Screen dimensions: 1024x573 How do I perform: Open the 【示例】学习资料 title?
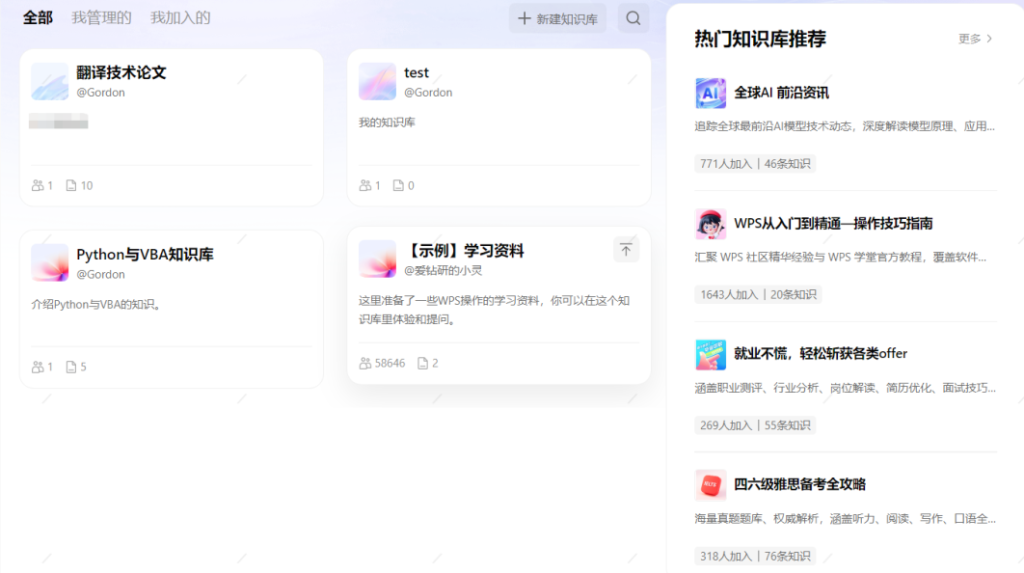[x=464, y=251]
